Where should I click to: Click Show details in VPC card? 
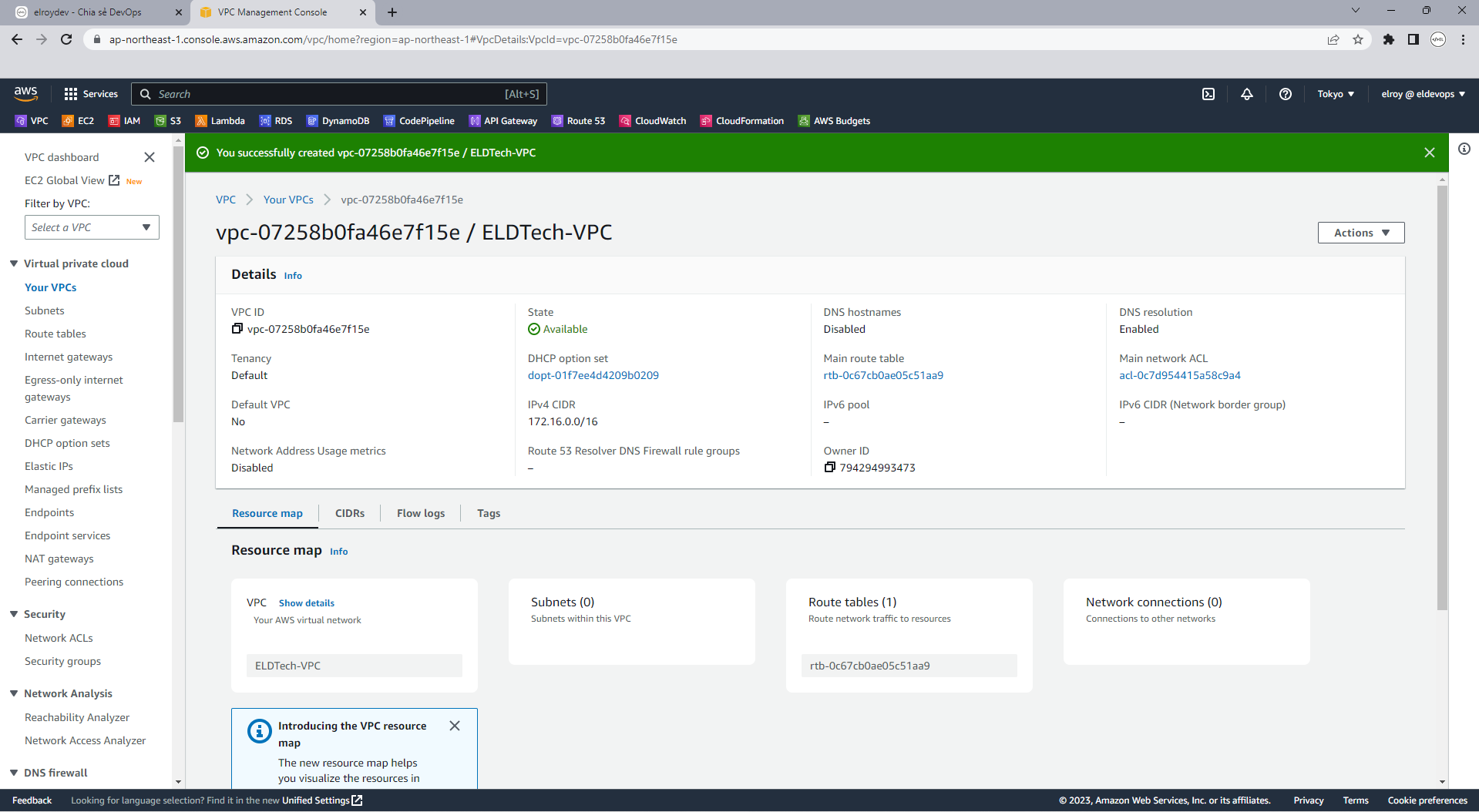[307, 603]
